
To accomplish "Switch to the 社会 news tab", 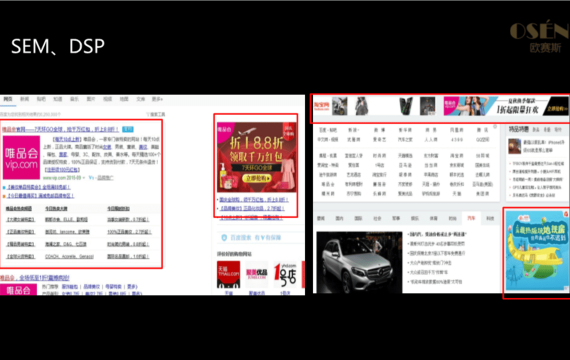I will (x=377, y=218).
